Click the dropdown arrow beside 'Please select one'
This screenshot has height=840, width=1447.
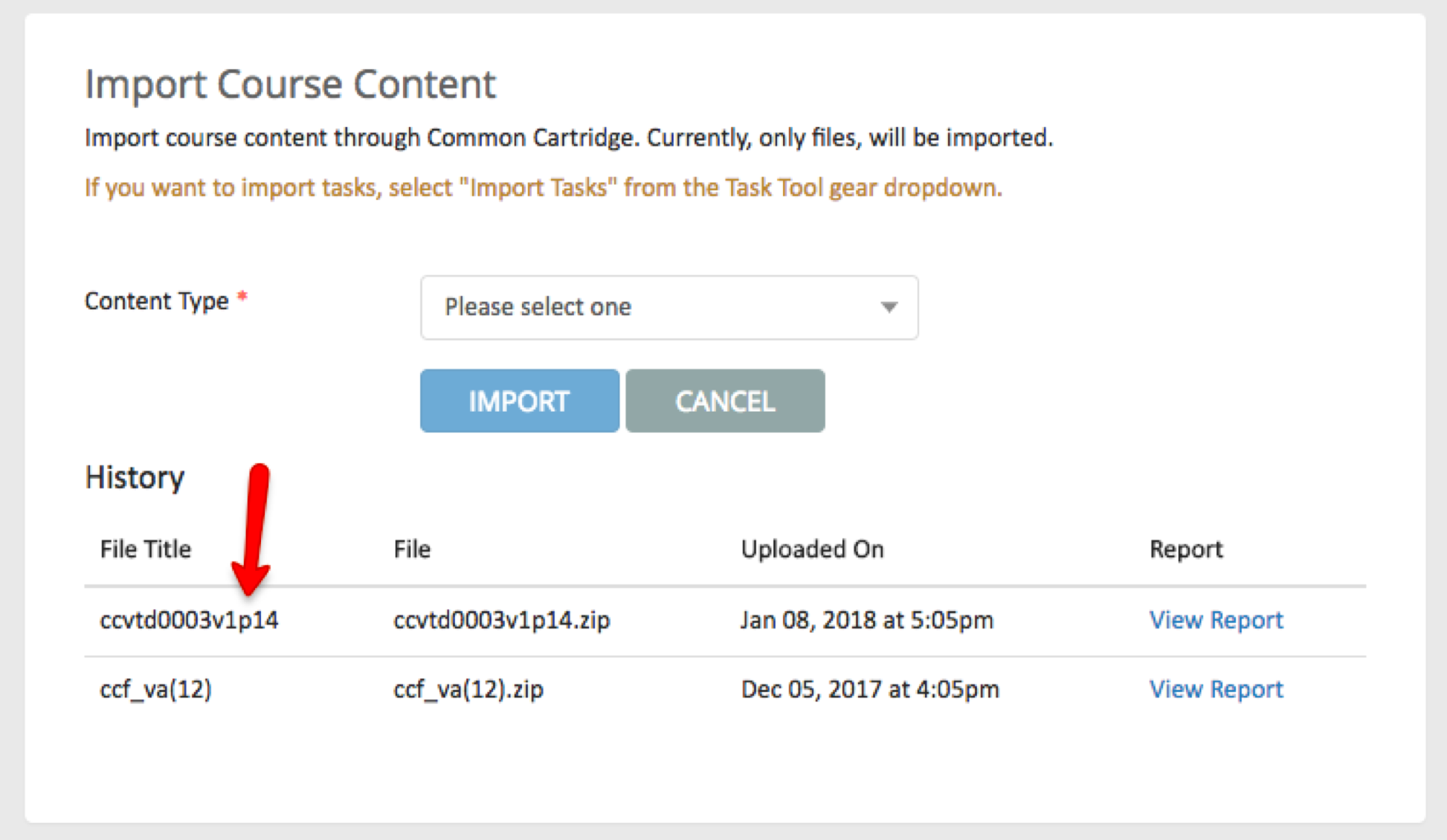coord(889,307)
